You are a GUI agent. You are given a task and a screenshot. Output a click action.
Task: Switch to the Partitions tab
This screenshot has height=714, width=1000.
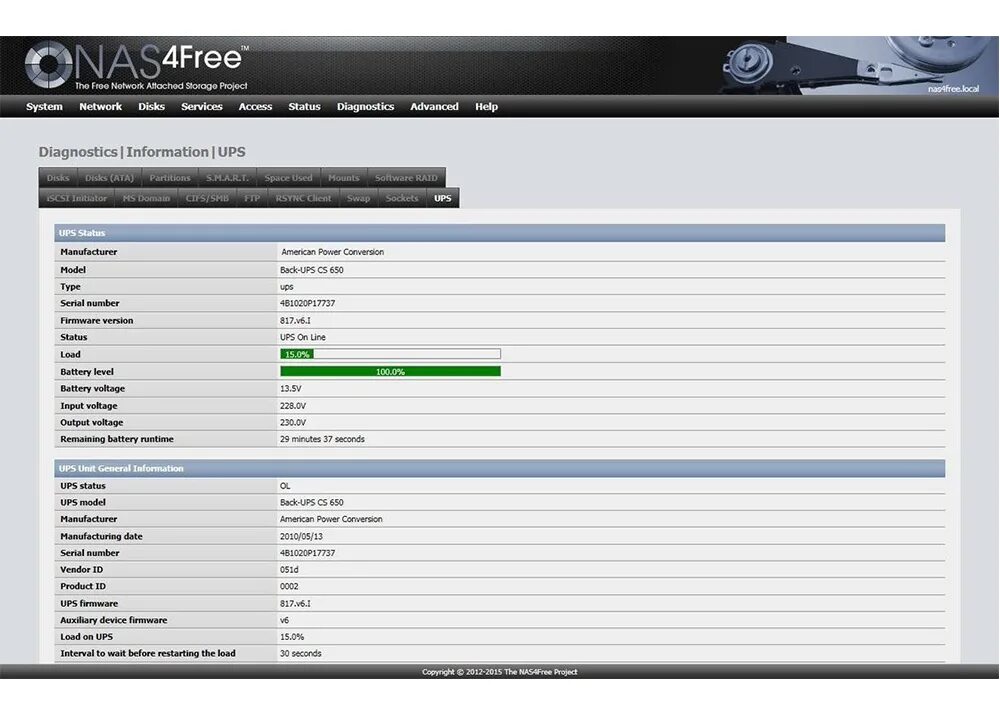pos(170,178)
